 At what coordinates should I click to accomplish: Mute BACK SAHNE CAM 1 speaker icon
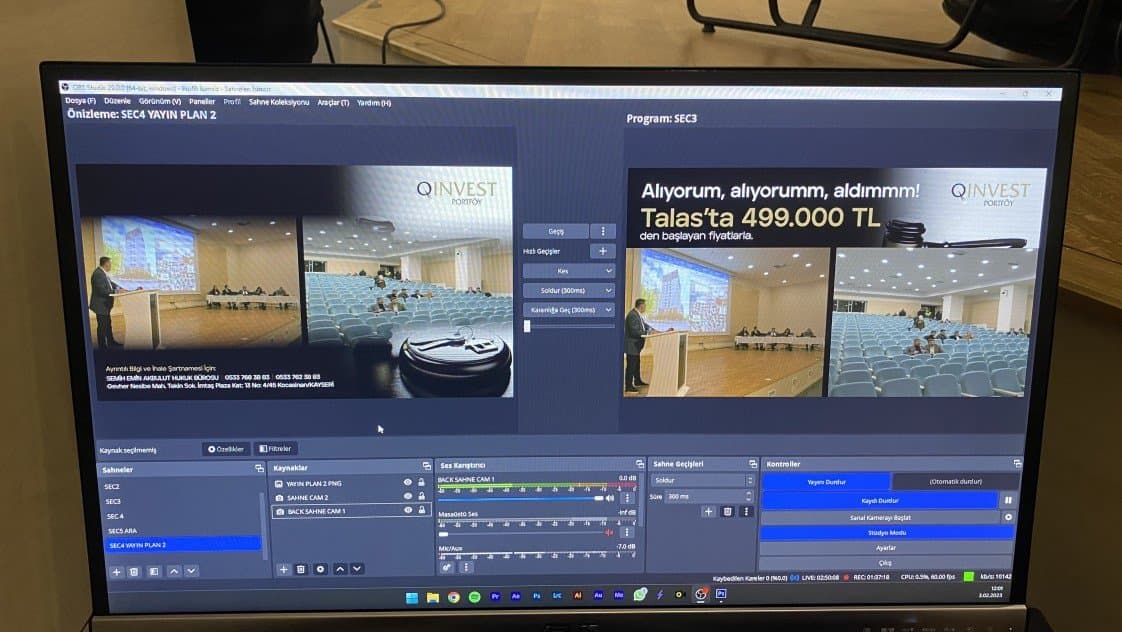tap(610, 497)
